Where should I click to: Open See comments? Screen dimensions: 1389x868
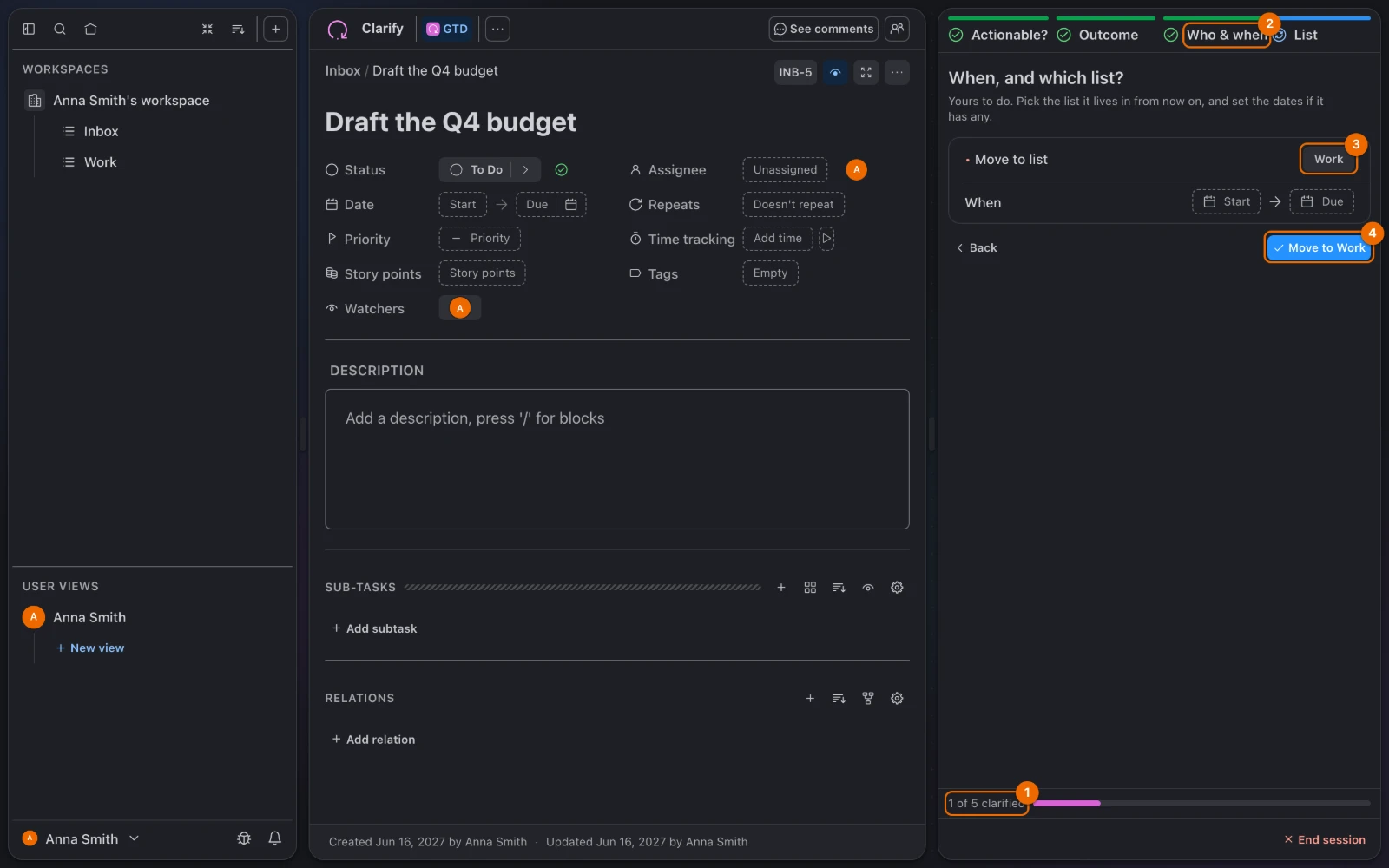click(823, 29)
